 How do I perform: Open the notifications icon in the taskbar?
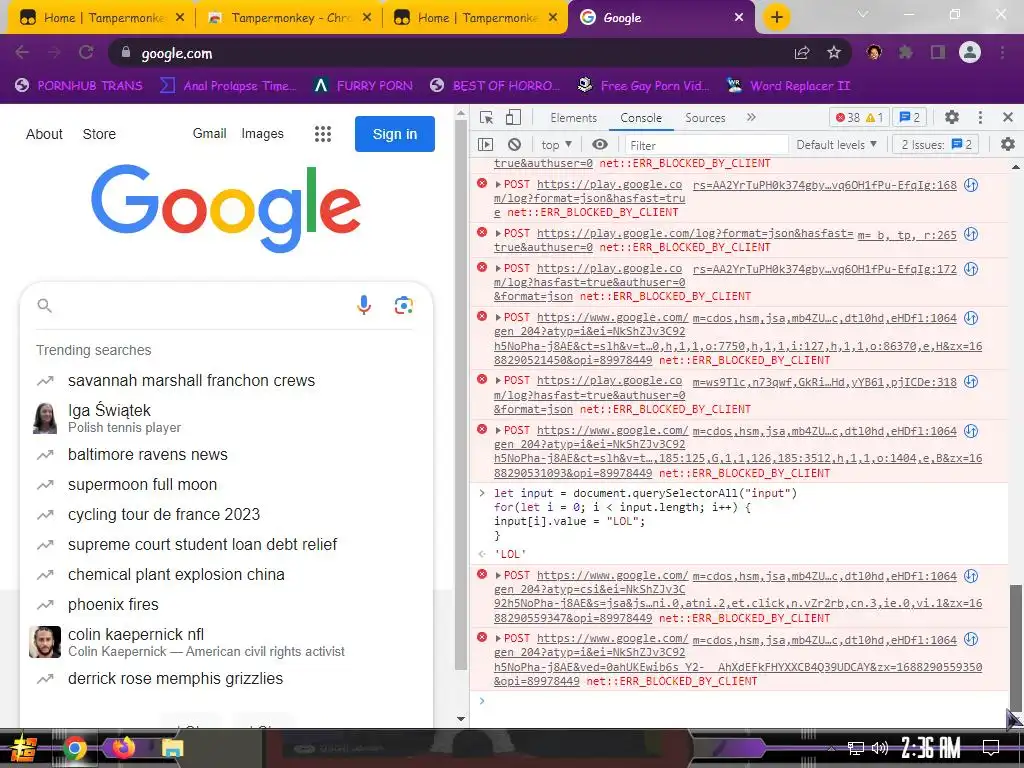tap(991, 748)
